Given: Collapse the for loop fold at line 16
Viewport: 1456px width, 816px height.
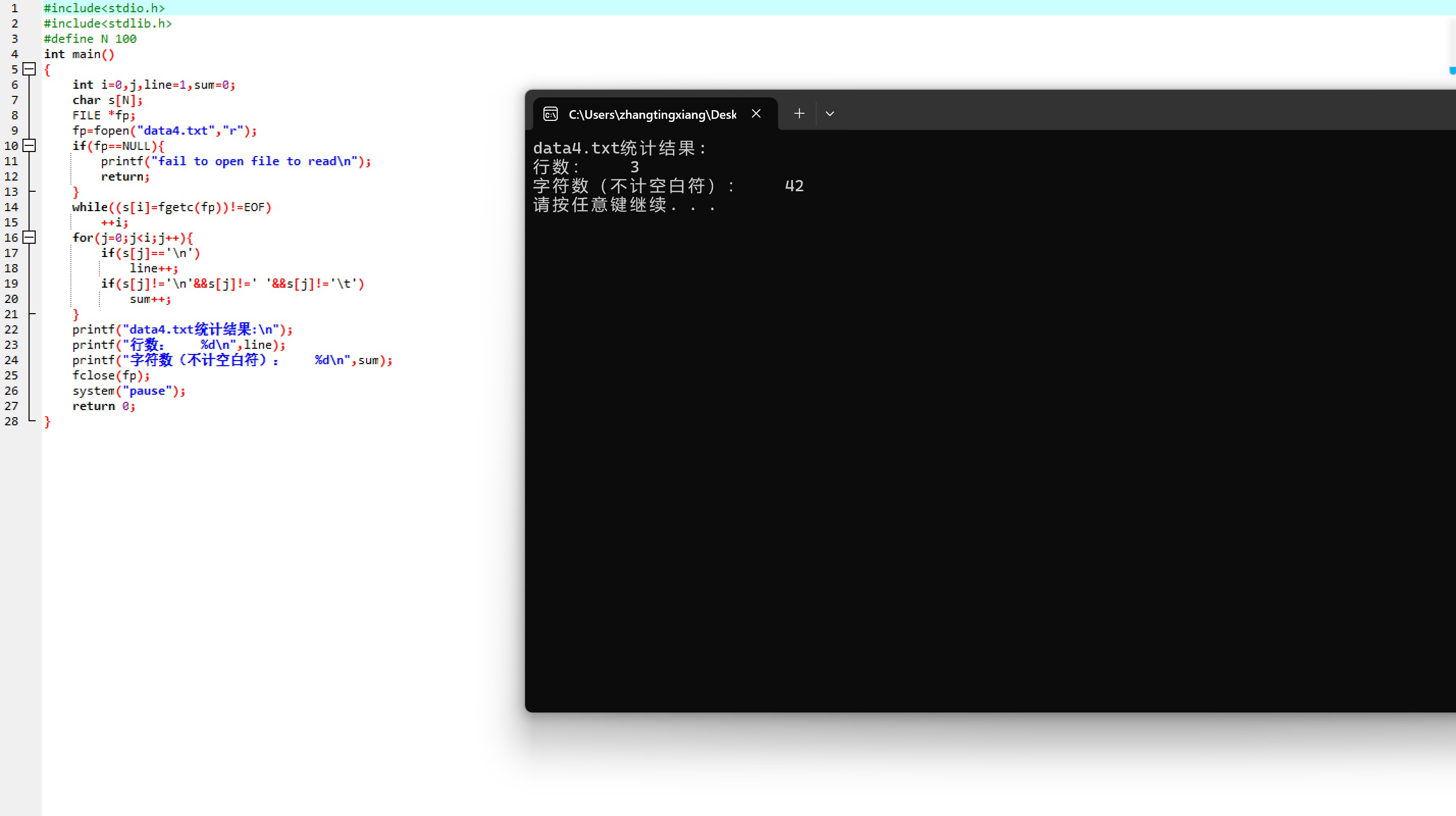Looking at the screenshot, I should point(30,238).
